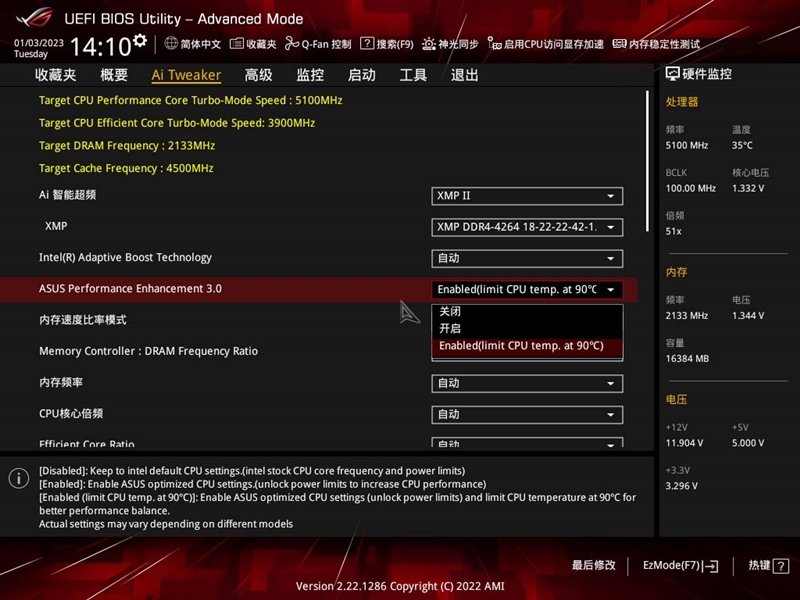The width and height of the screenshot is (800, 600).
Task: Click 启用CPU访问显存加速 icon
Action: coord(494,43)
